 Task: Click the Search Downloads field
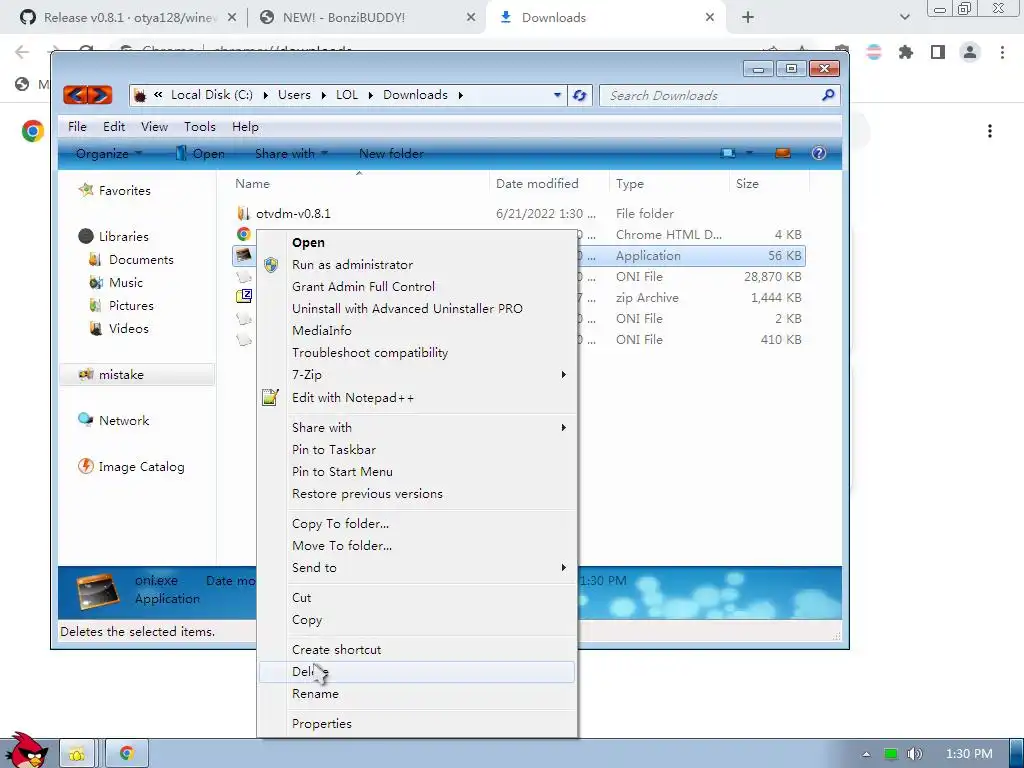point(712,95)
